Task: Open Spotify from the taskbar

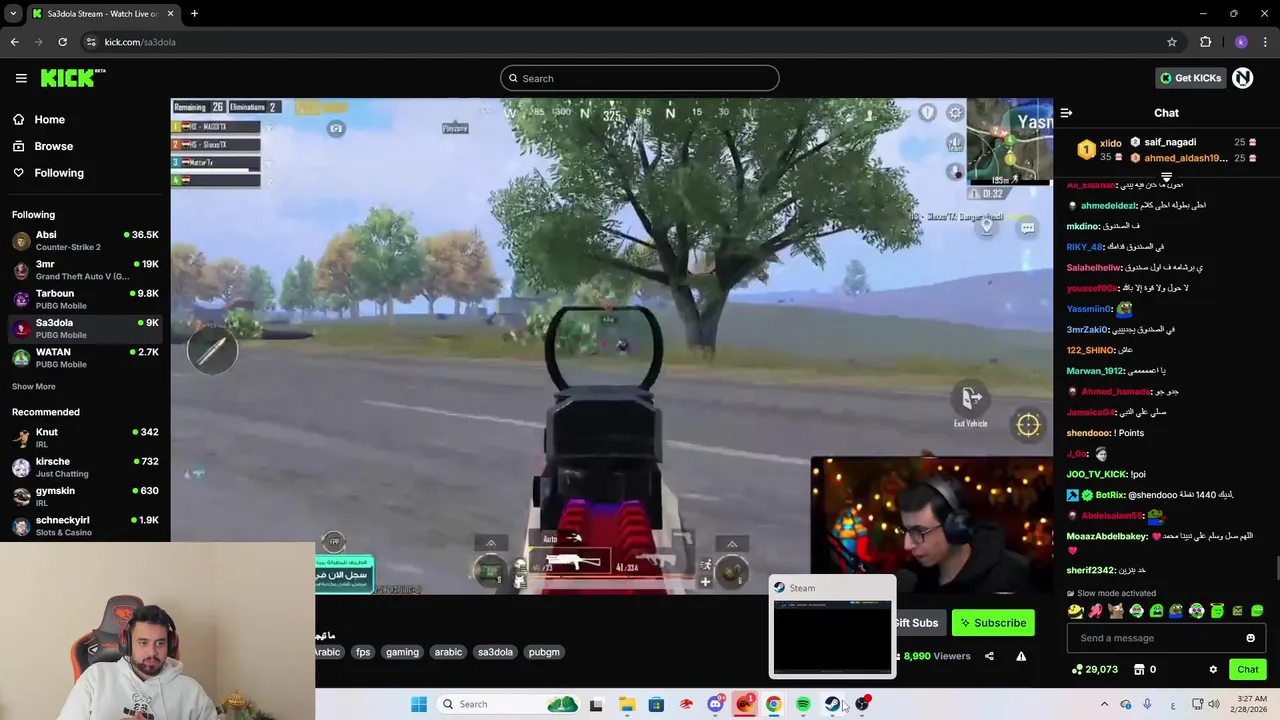Action: click(x=803, y=704)
